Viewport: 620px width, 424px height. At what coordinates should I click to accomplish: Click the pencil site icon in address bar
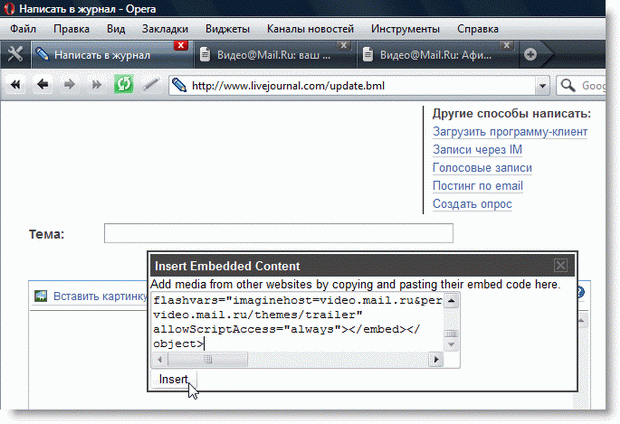pyautogui.click(x=180, y=85)
